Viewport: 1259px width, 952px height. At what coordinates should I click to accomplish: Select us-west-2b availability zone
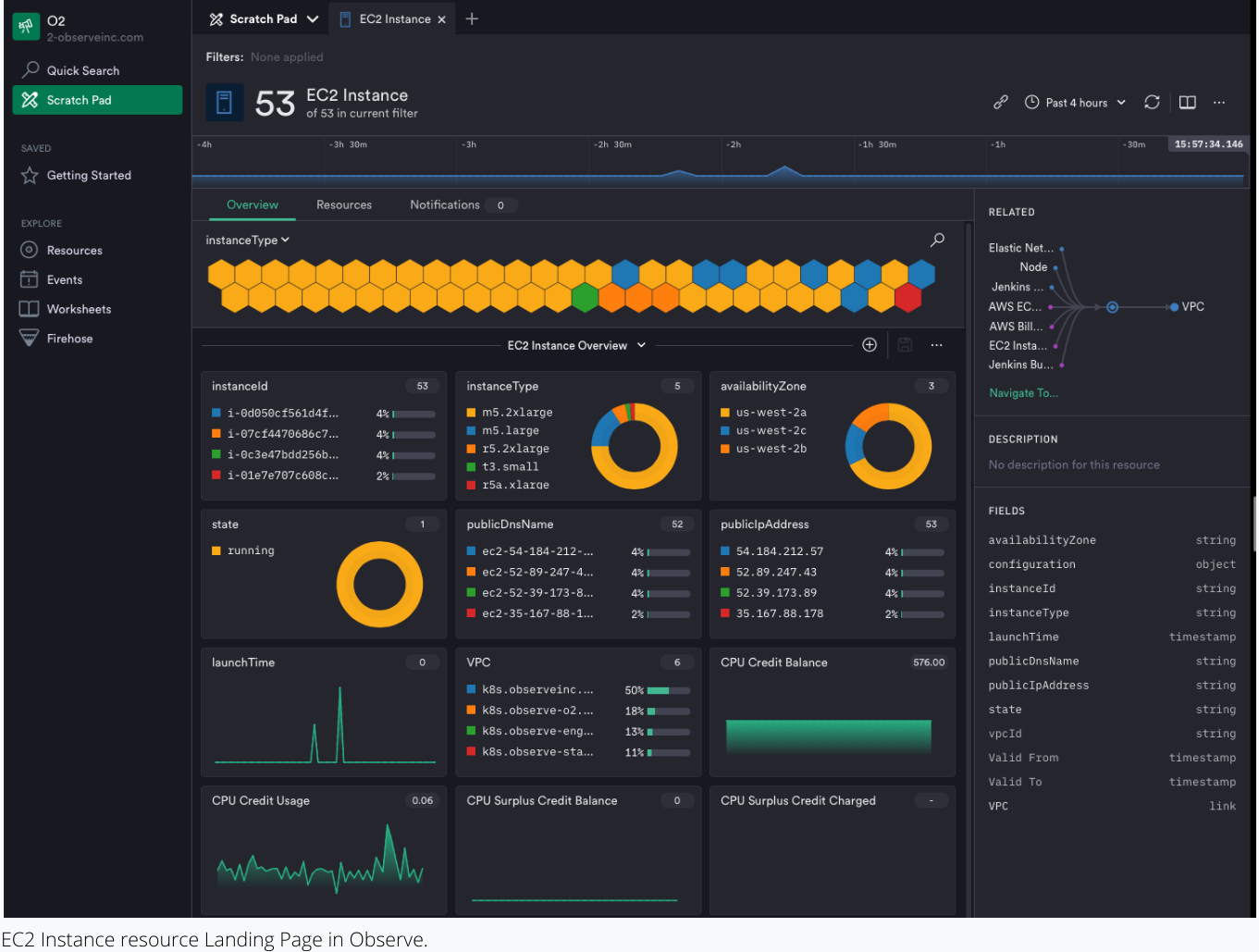763,449
